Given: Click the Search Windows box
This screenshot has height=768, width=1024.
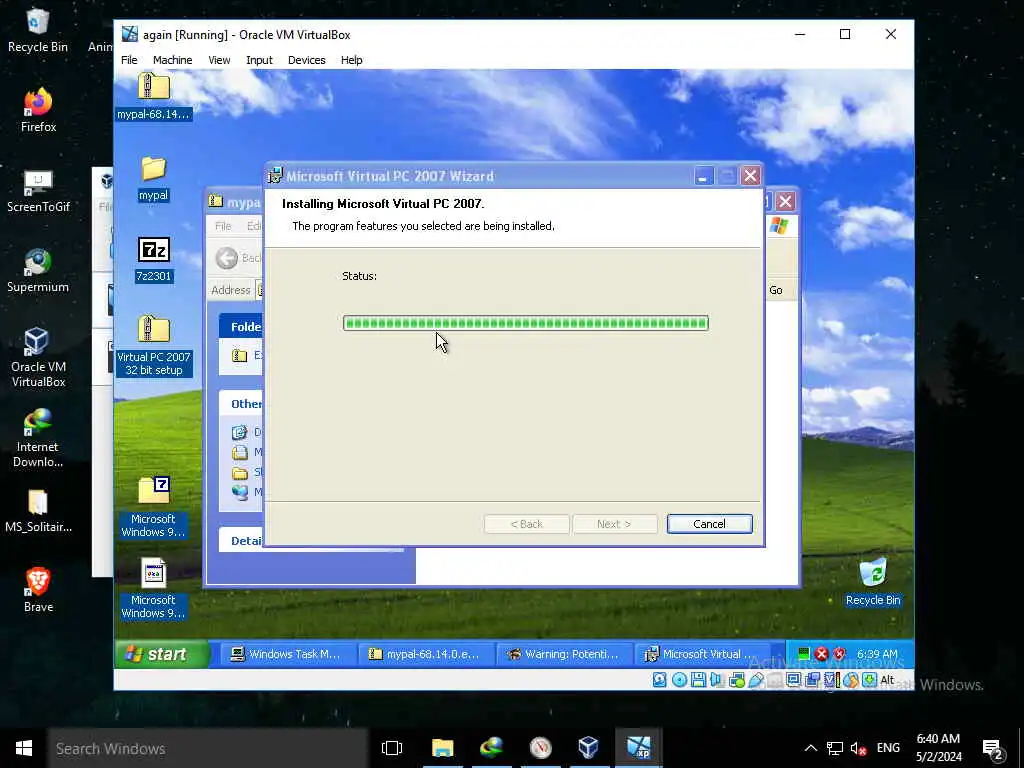Looking at the screenshot, I should [208, 748].
